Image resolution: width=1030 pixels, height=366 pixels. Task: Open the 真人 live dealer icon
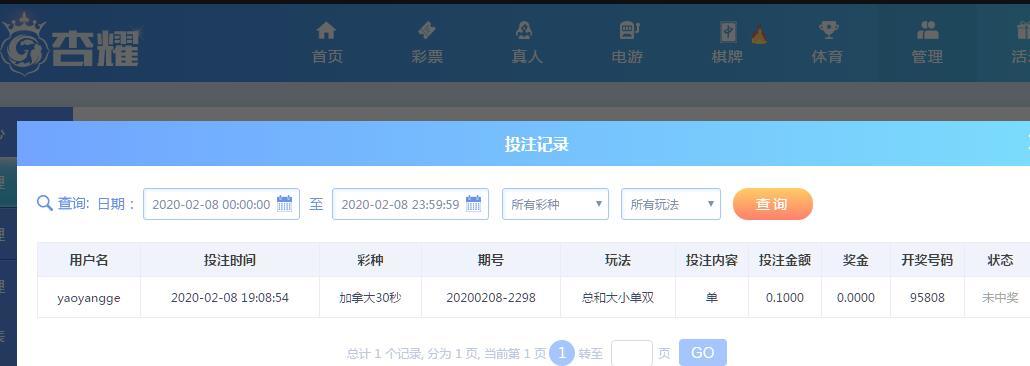tap(524, 30)
